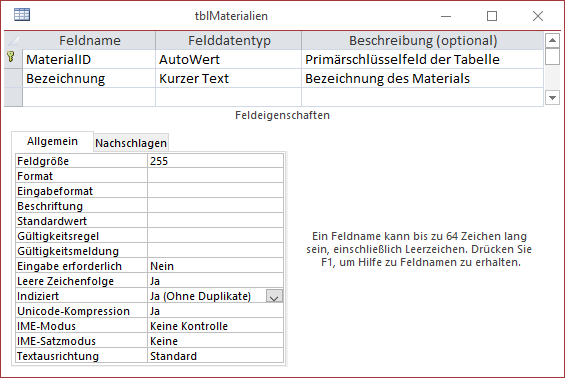Maximize the tblMaterialien window
The height and width of the screenshot is (378, 565).
[x=492, y=16]
